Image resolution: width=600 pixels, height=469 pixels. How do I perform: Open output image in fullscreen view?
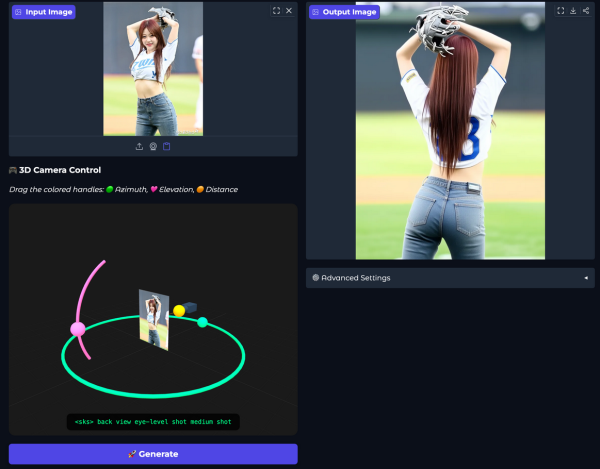pyautogui.click(x=561, y=11)
